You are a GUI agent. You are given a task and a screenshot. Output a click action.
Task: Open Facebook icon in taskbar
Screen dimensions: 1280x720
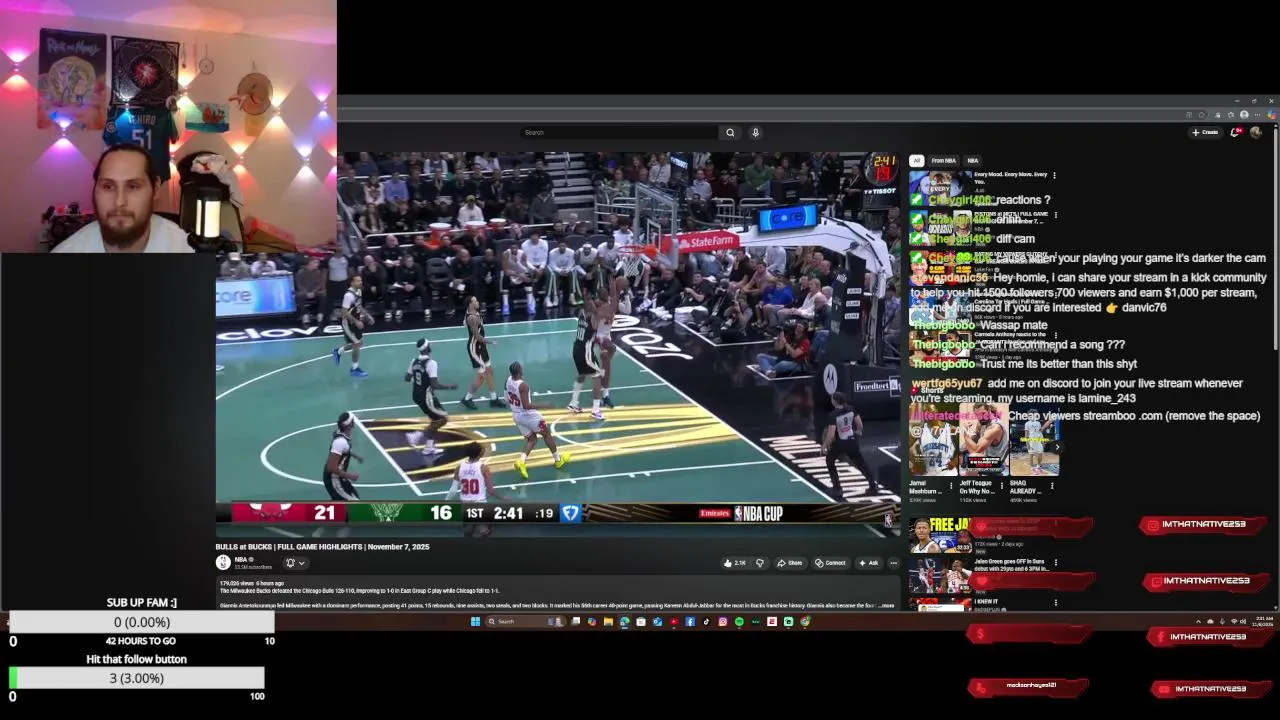click(x=690, y=621)
